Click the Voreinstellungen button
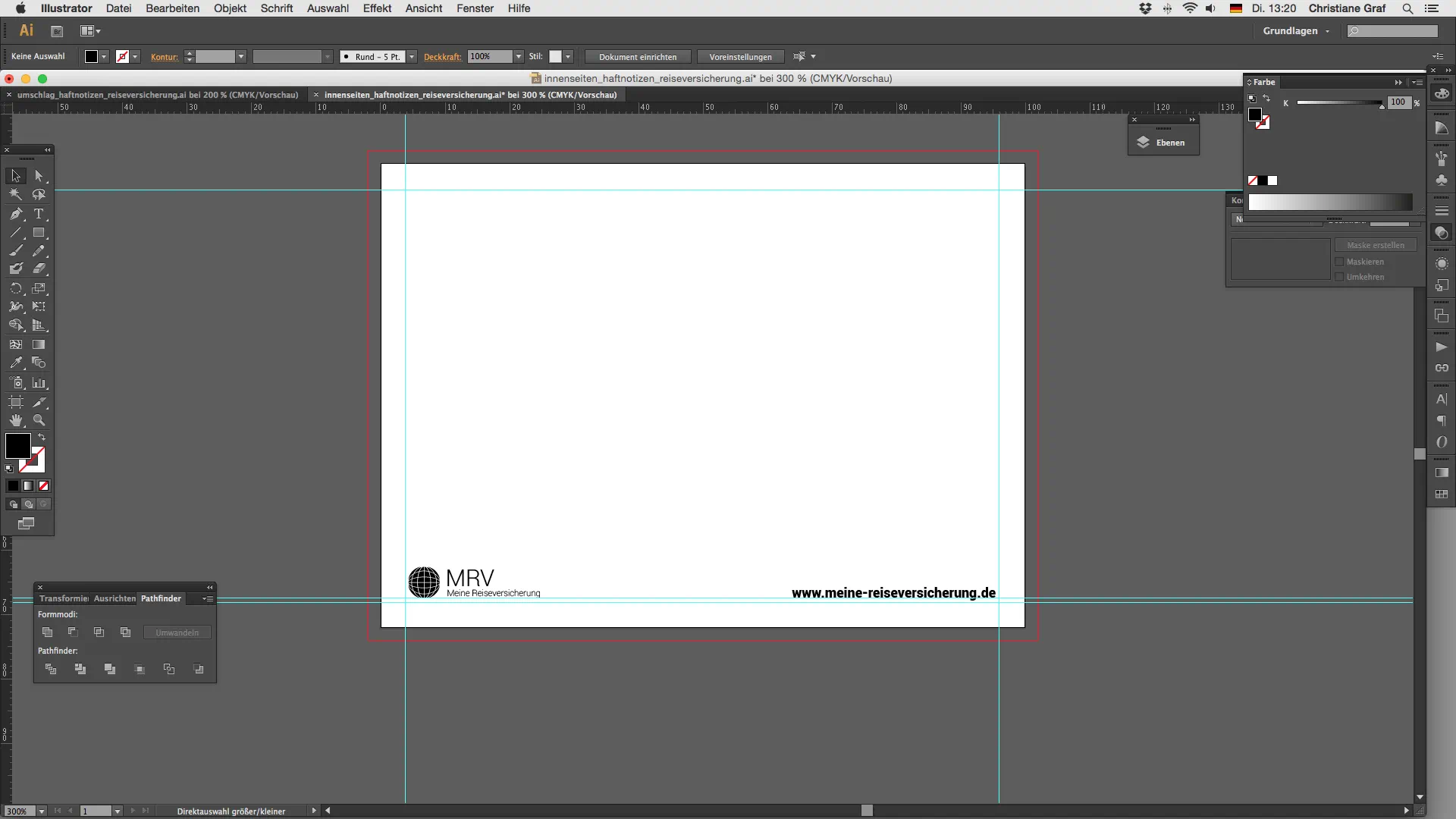This screenshot has width=1456, height=819. tap(740, 57)
